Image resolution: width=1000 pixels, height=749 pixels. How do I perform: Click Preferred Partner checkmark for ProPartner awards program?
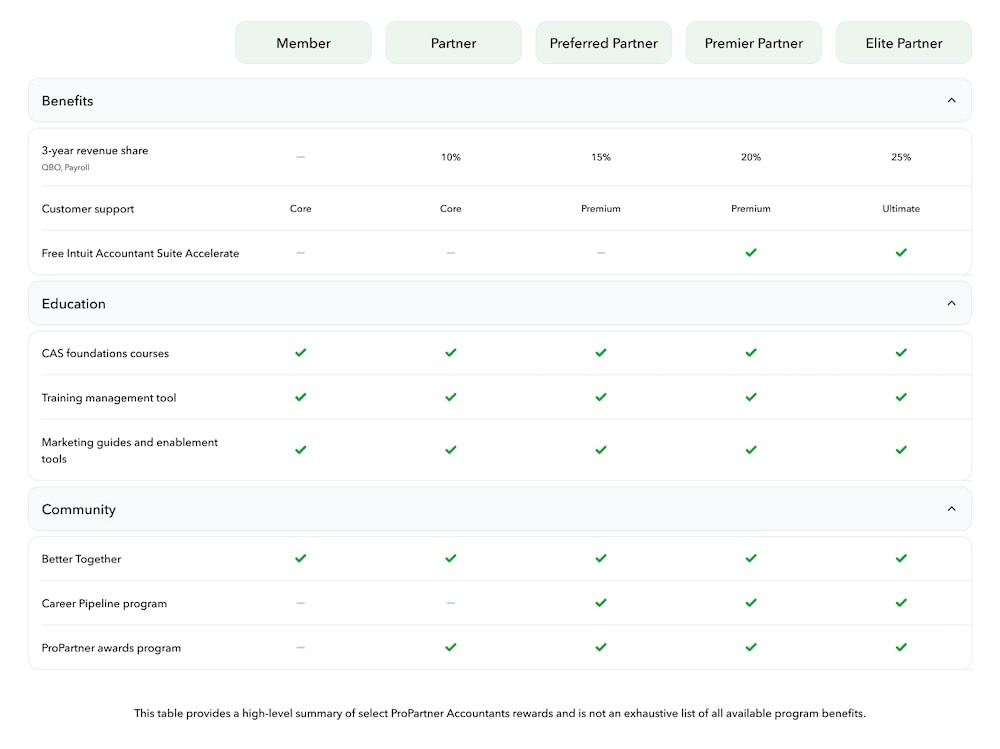pos(601,647)
